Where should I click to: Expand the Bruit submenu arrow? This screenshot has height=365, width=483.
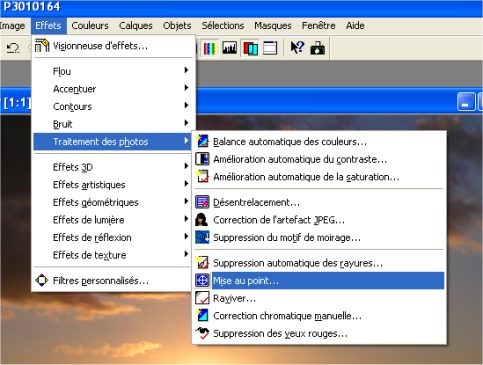(186, 123)
